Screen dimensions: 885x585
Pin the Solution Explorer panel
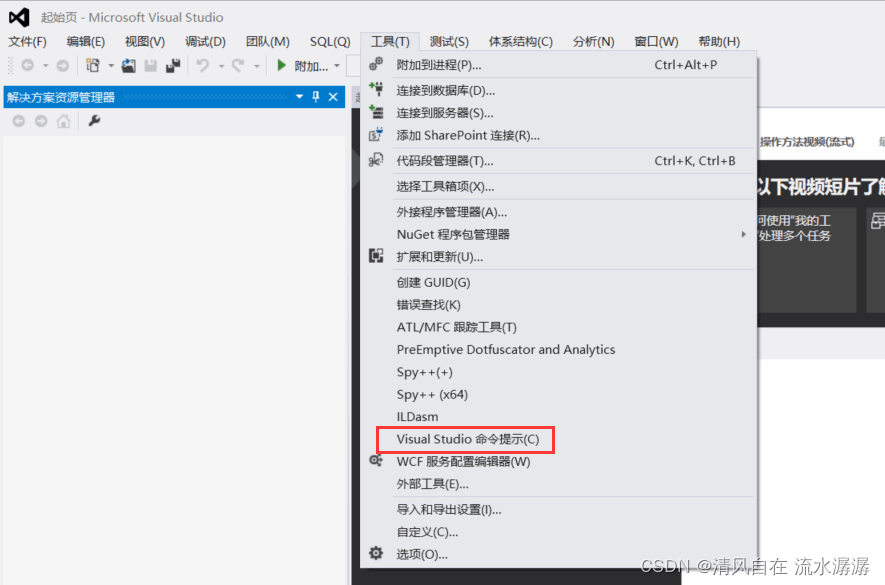click(x=316, y=97)
